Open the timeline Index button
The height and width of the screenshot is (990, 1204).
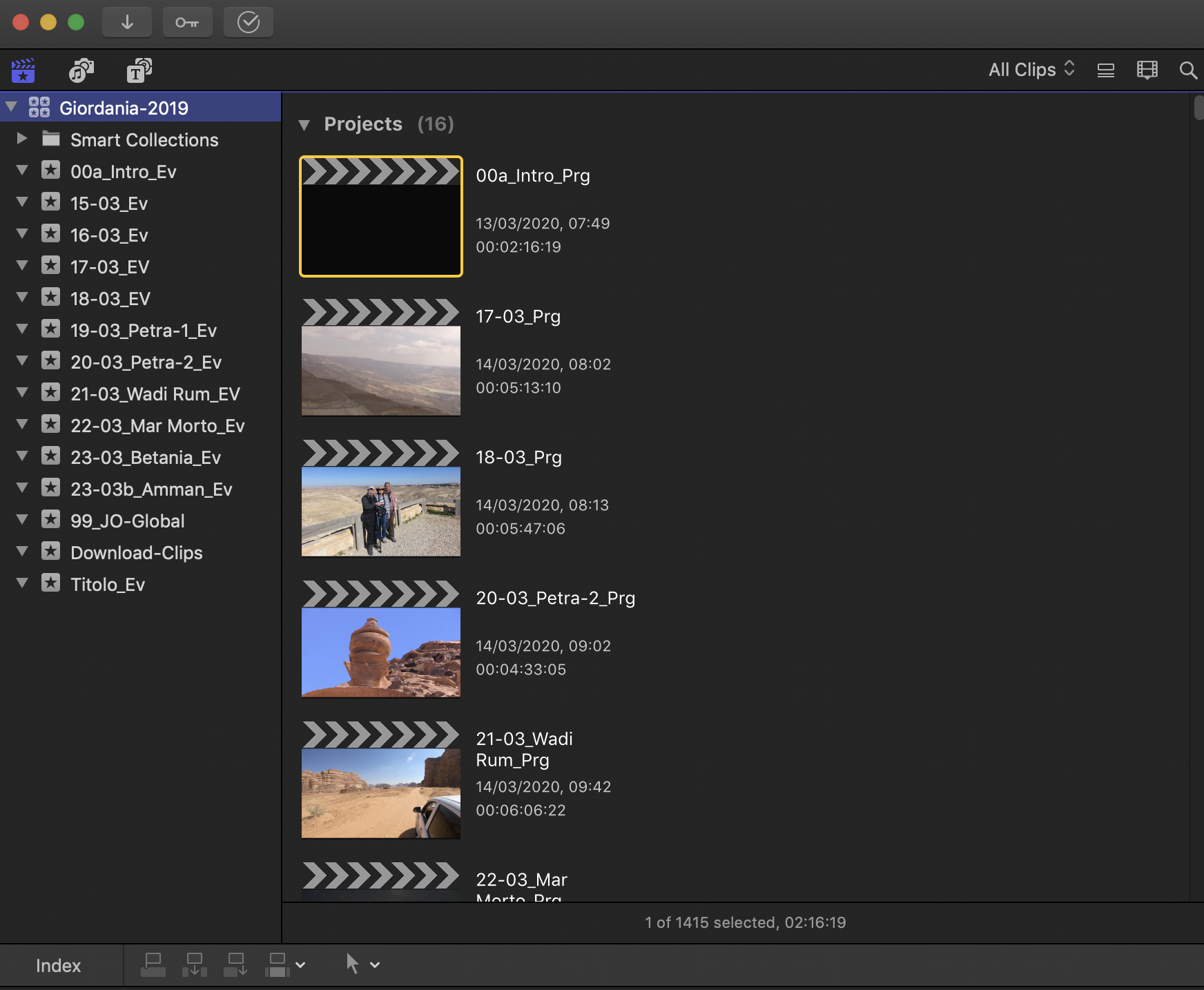[58, 965]
